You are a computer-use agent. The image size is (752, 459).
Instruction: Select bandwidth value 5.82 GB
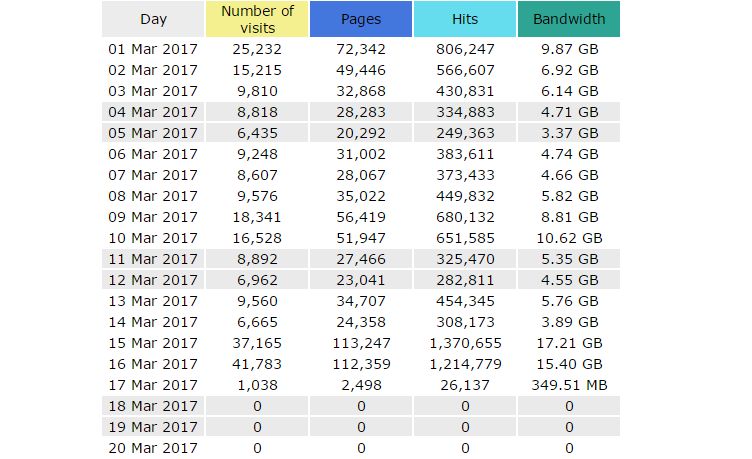pos(569,196)
